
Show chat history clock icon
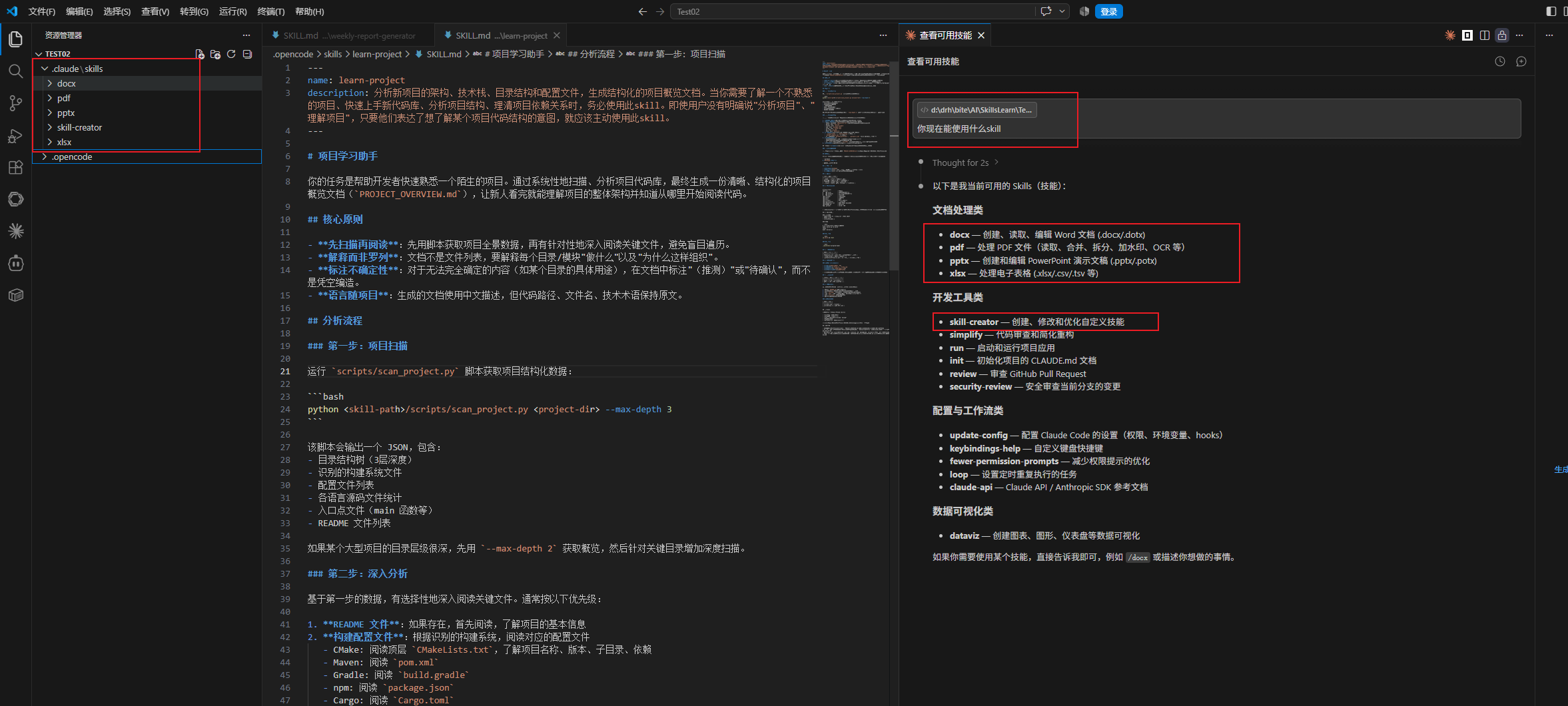pos(1500,61)
